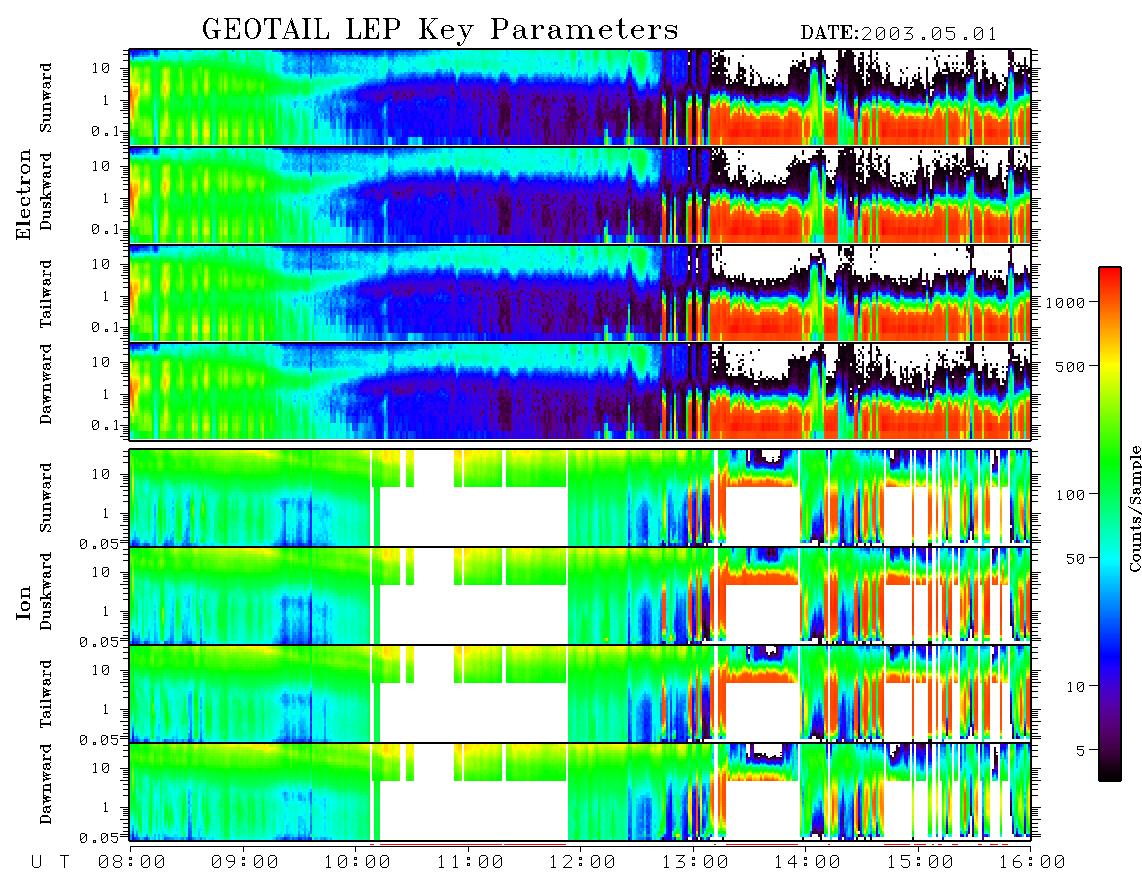Click the Ion Tailward spectrogram panel
Image resolution: width=1142 pixels, height=880 pixels.
click(580, 694)
